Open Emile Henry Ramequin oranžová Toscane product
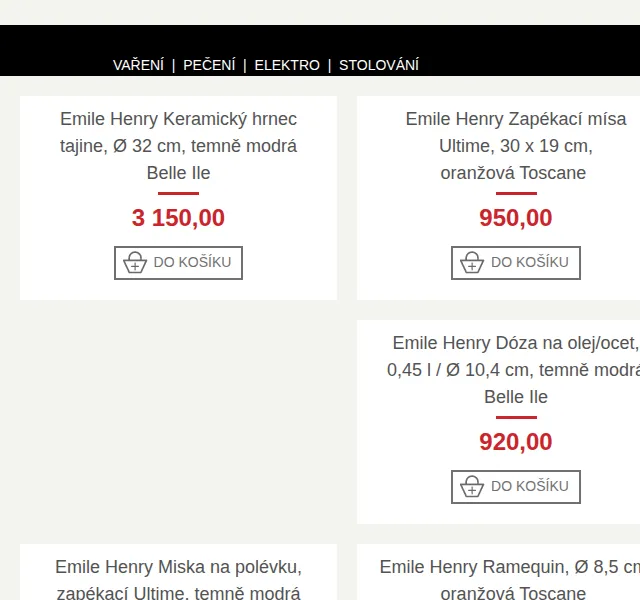640x600 pixels. point(510,580)
